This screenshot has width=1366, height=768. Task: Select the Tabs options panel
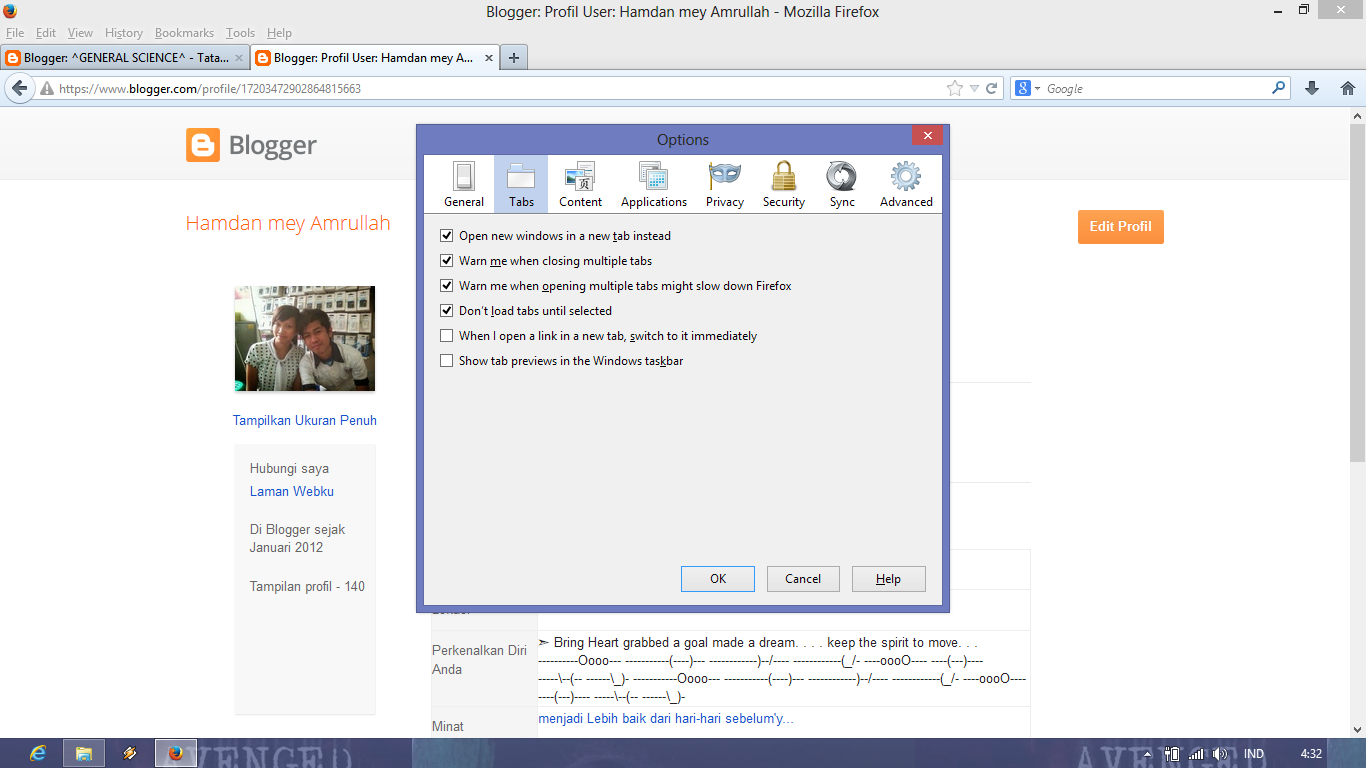[x=521, y=184]
